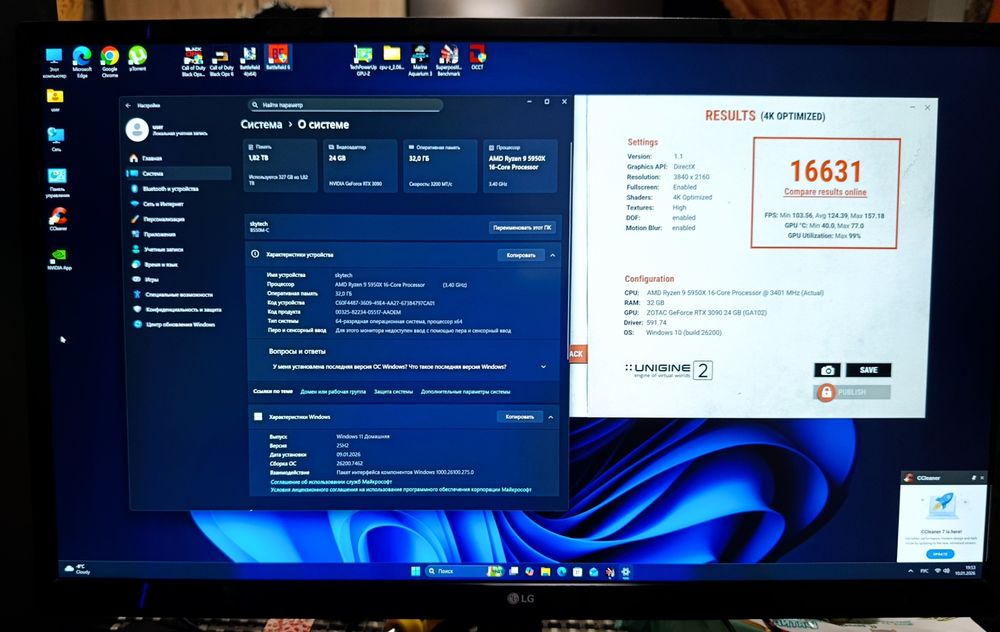Expand the Windows latest-version question
The width and height of the screenshot is (1000, 632).
[x=543, y=367]
